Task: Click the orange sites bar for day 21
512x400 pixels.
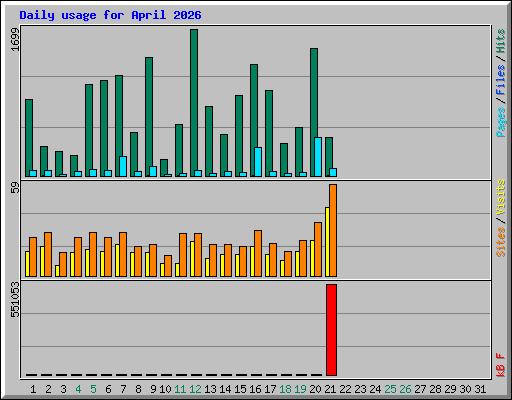Action: (333, 230)
